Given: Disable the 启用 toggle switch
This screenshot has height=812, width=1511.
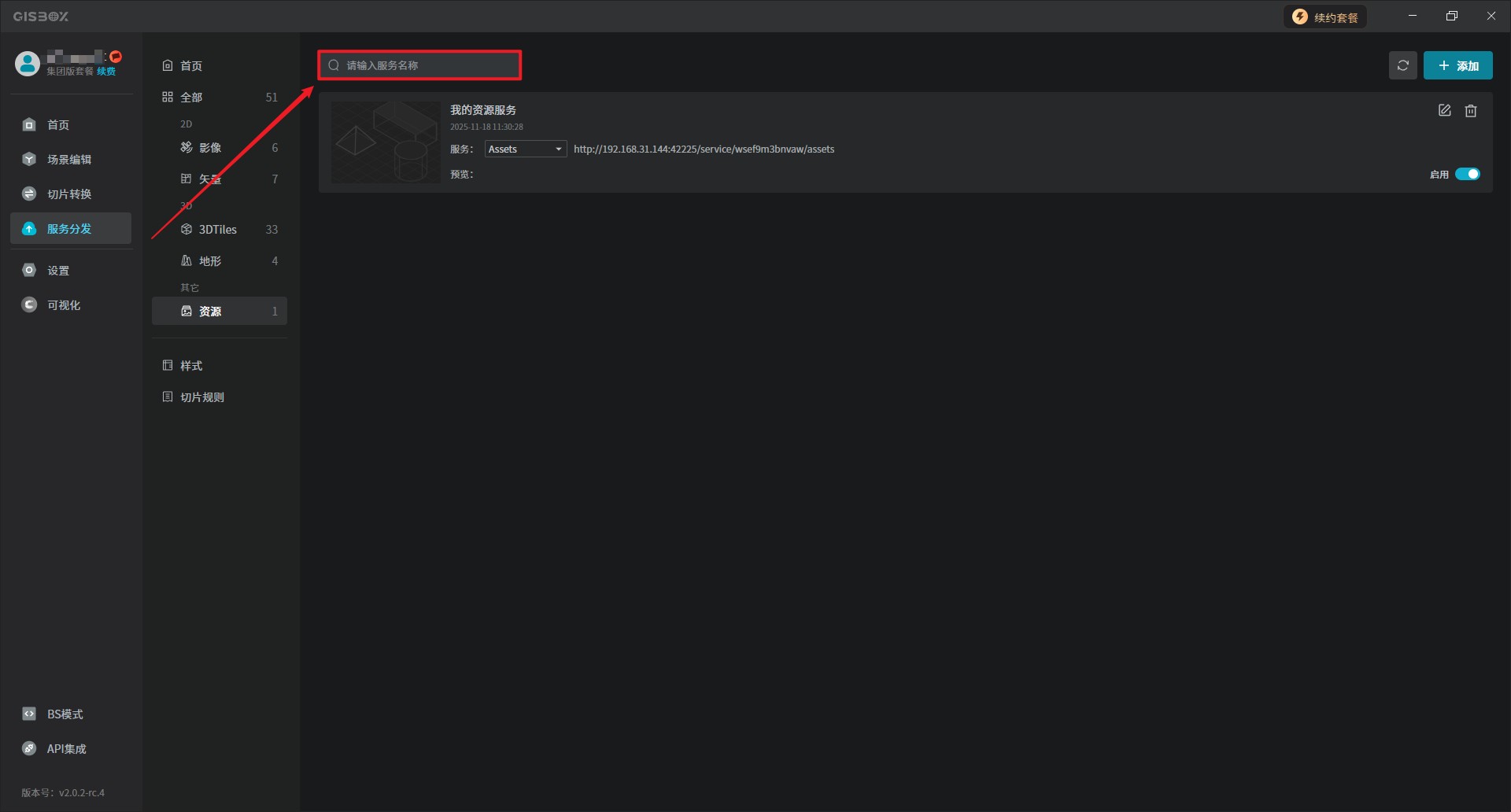Looking at the screenshot, I should [1467, 174].
